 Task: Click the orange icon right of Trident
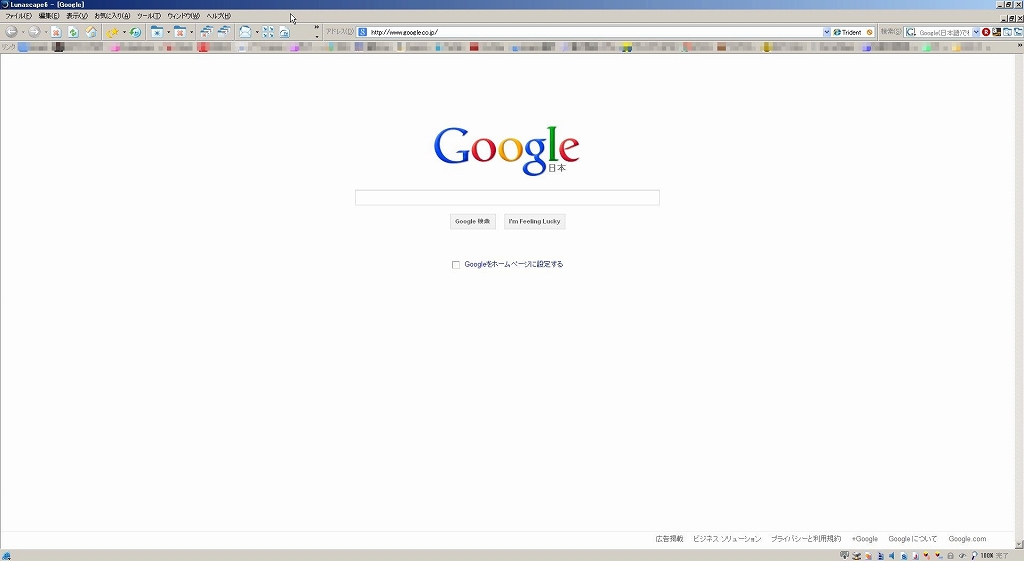point(869,32)
